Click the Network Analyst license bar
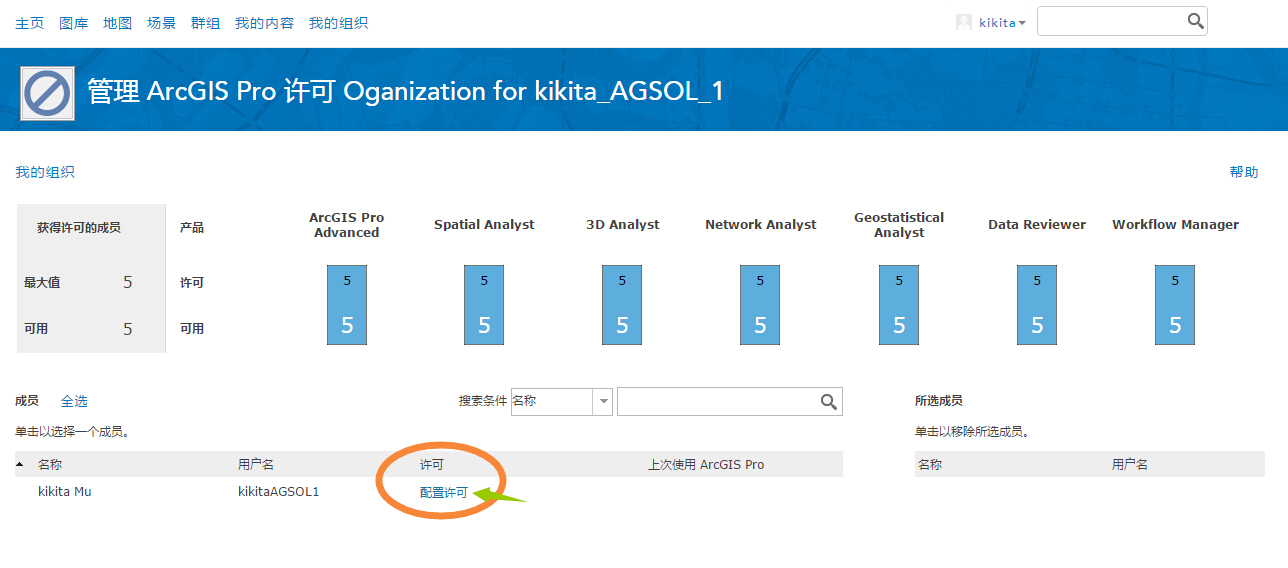The image size is (1288, 568). point(760,305)
